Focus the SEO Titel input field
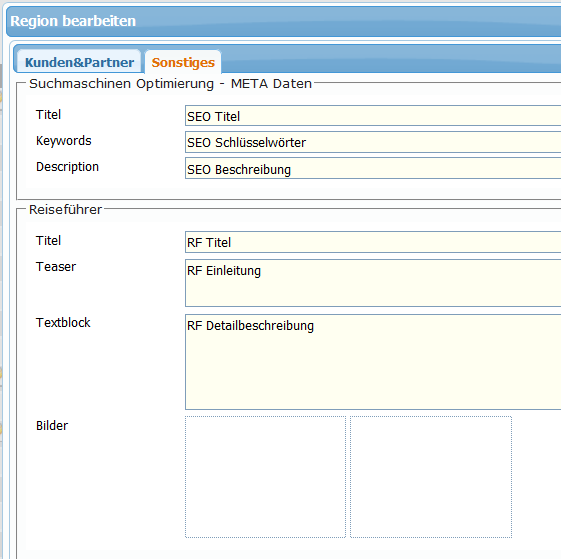This screenshot has height=559, width=561. (x=373, y=116)
